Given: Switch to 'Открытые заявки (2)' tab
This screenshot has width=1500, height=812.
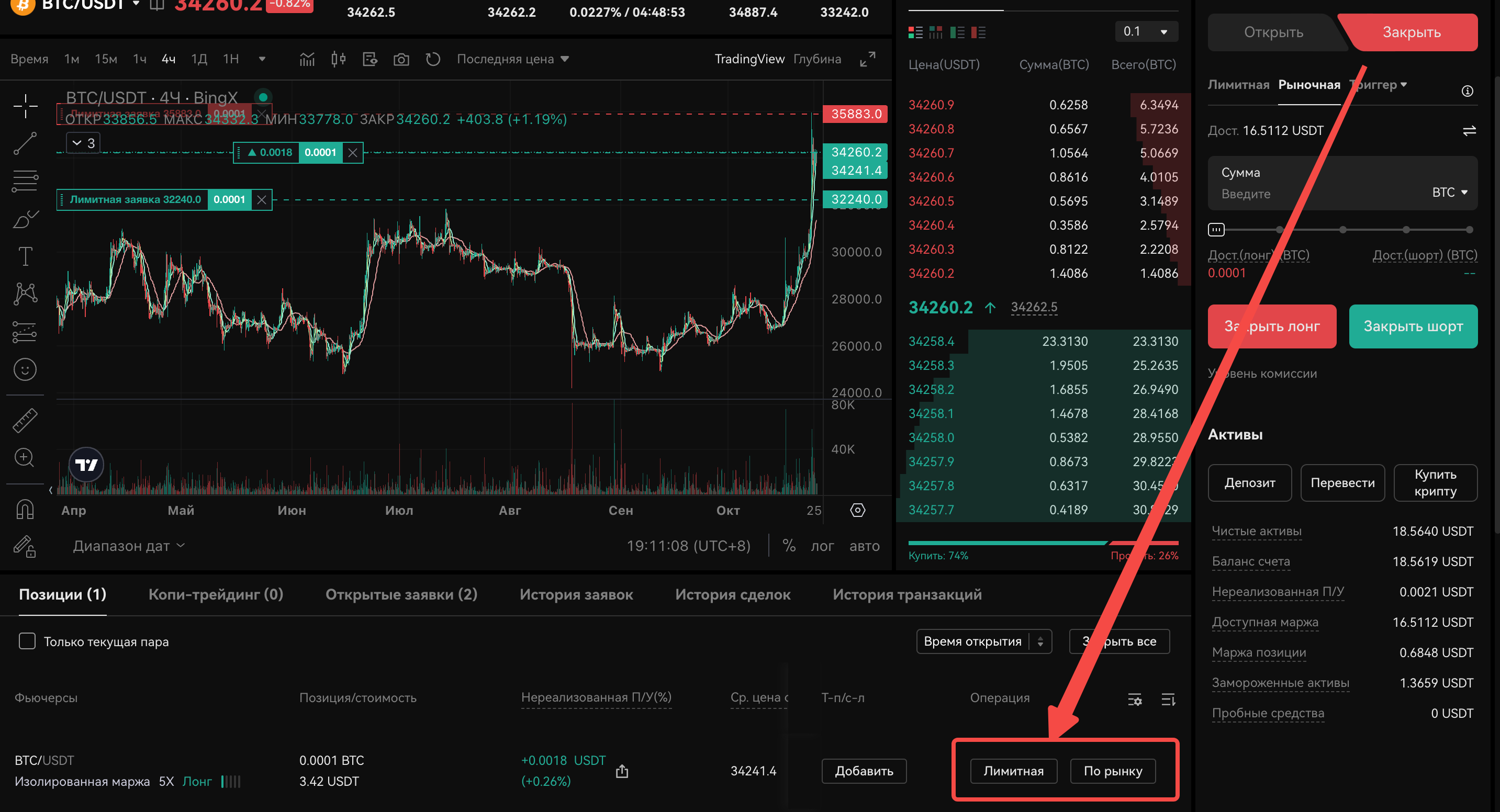Looking at the screenshot, I should tap(401, 594).
